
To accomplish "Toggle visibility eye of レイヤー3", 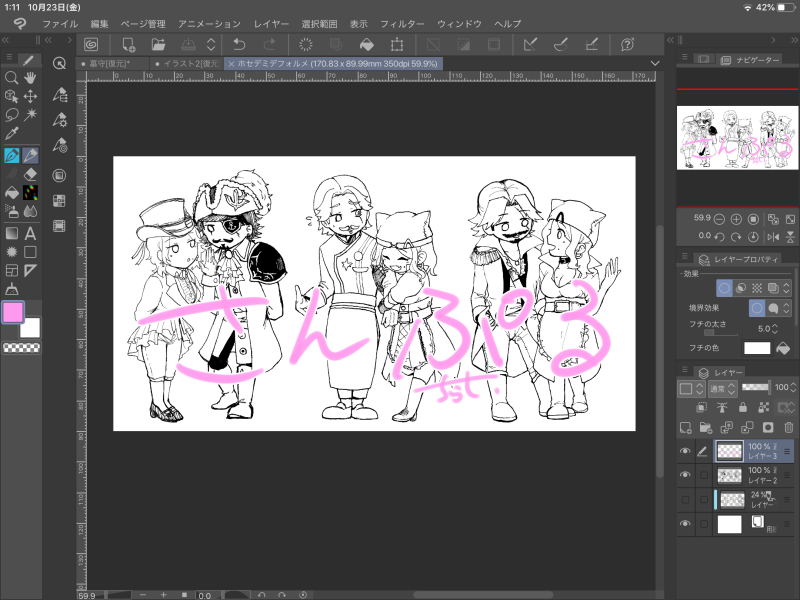I will (685, 451).
